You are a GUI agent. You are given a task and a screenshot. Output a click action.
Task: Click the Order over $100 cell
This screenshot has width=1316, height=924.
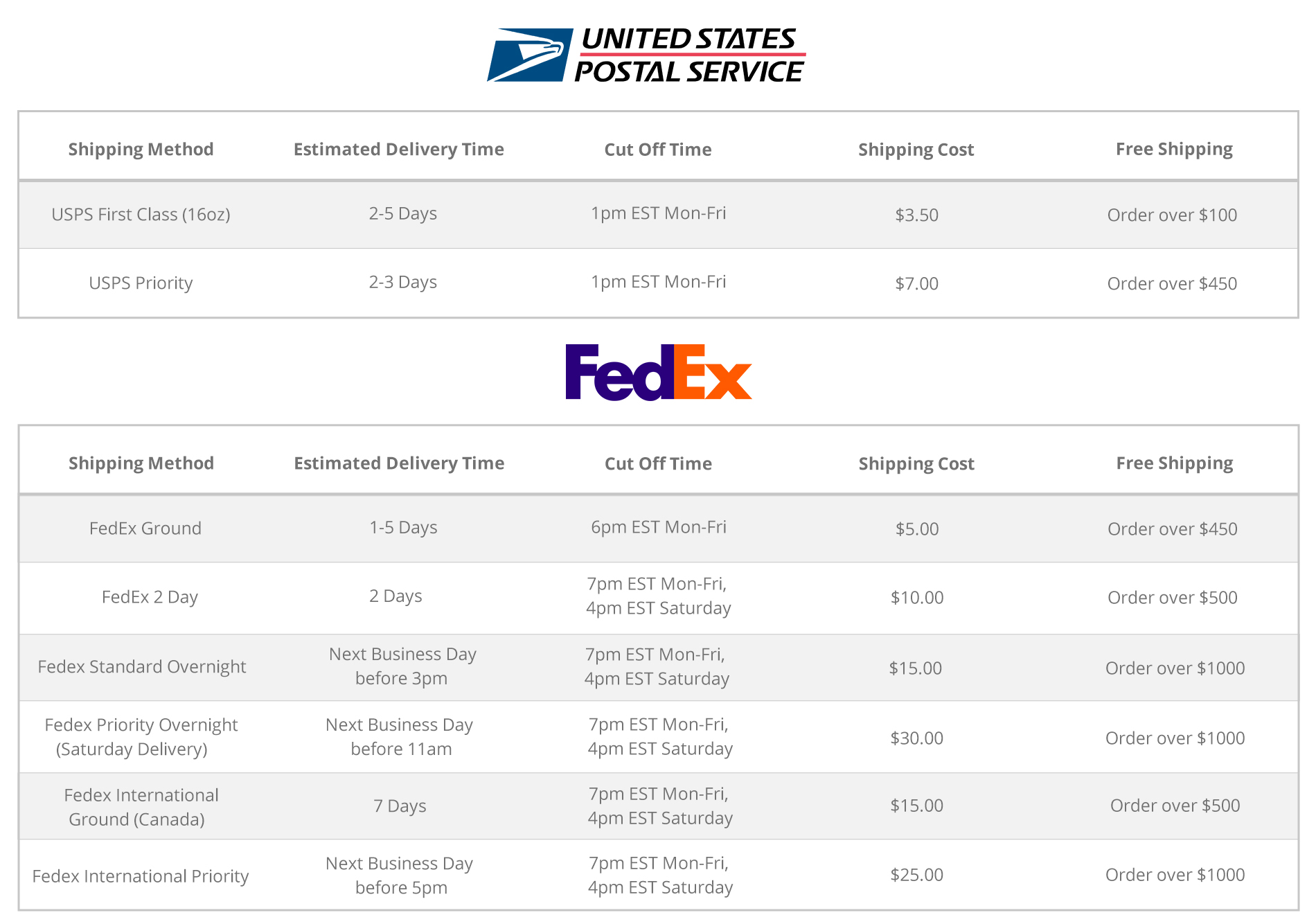[1173, 215]
